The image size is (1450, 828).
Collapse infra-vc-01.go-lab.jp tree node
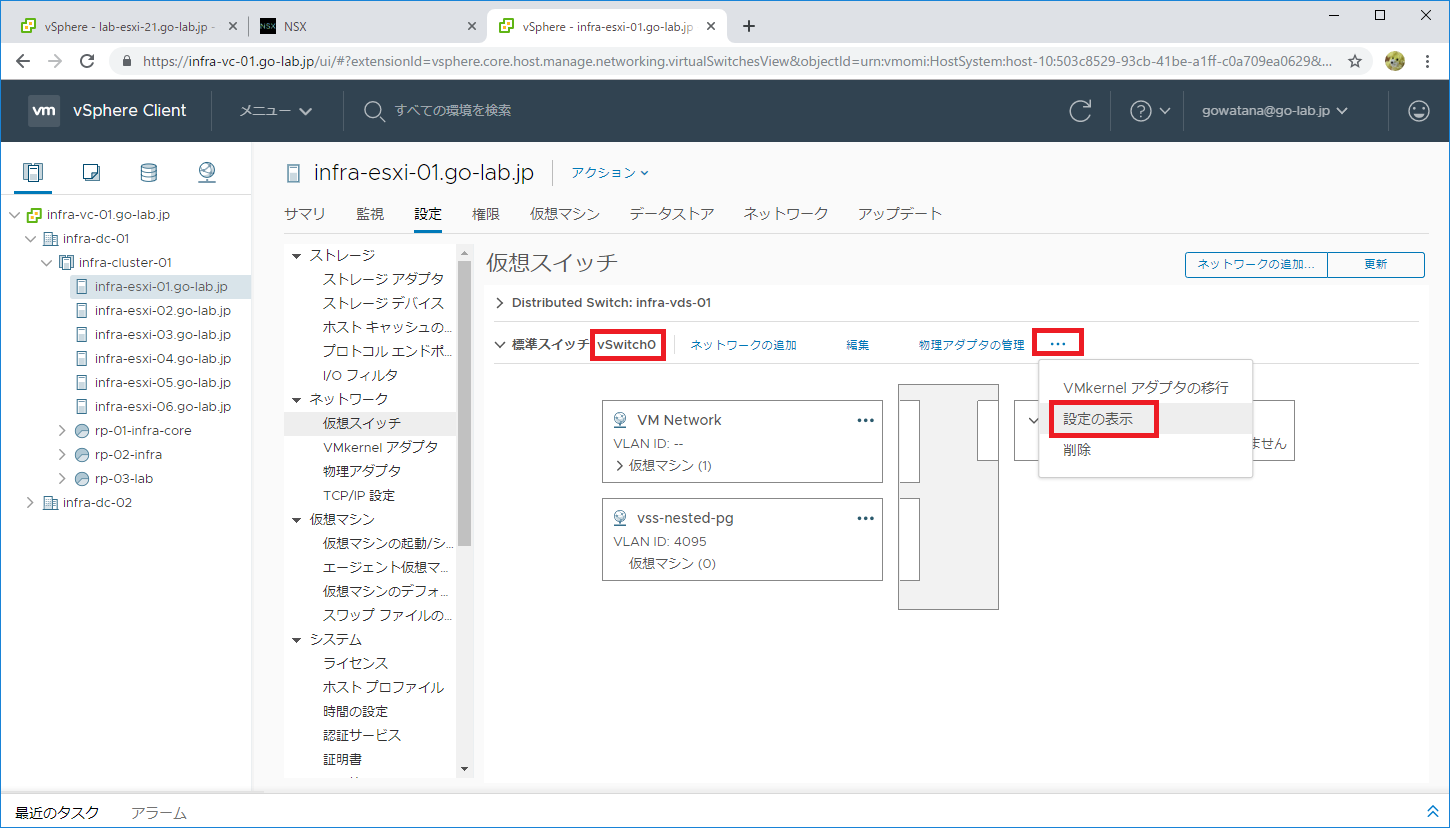(x=14, y=215)
